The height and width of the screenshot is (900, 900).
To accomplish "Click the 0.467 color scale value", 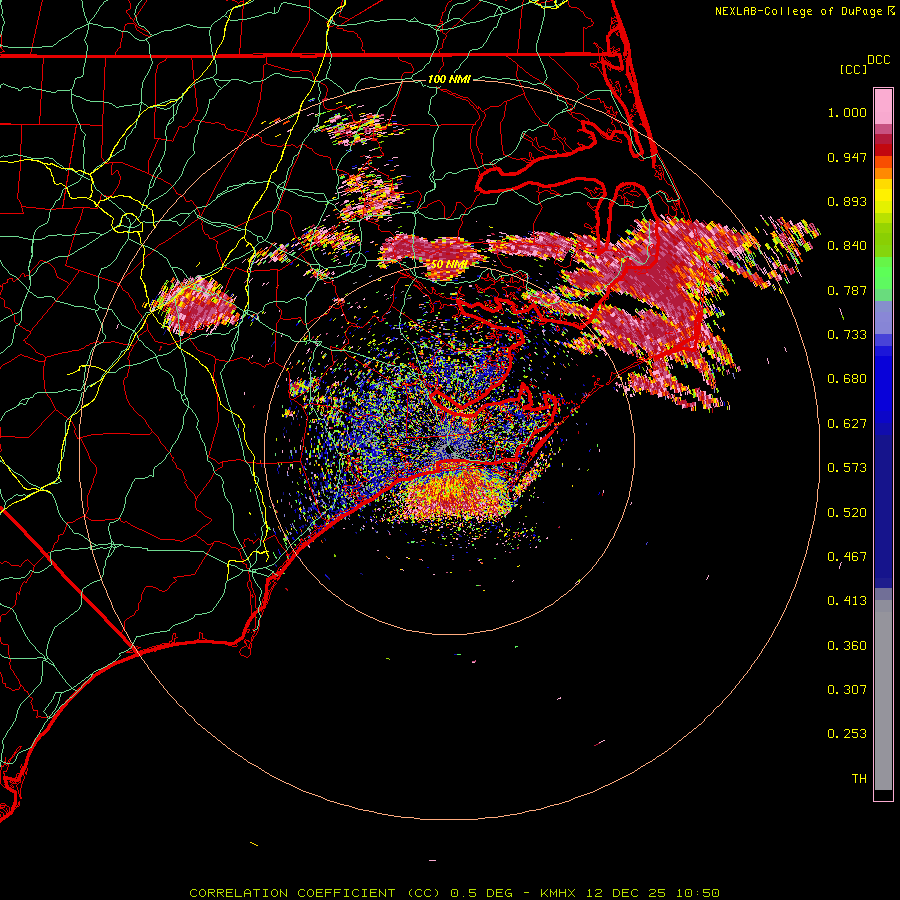I will tap(847, 557).
